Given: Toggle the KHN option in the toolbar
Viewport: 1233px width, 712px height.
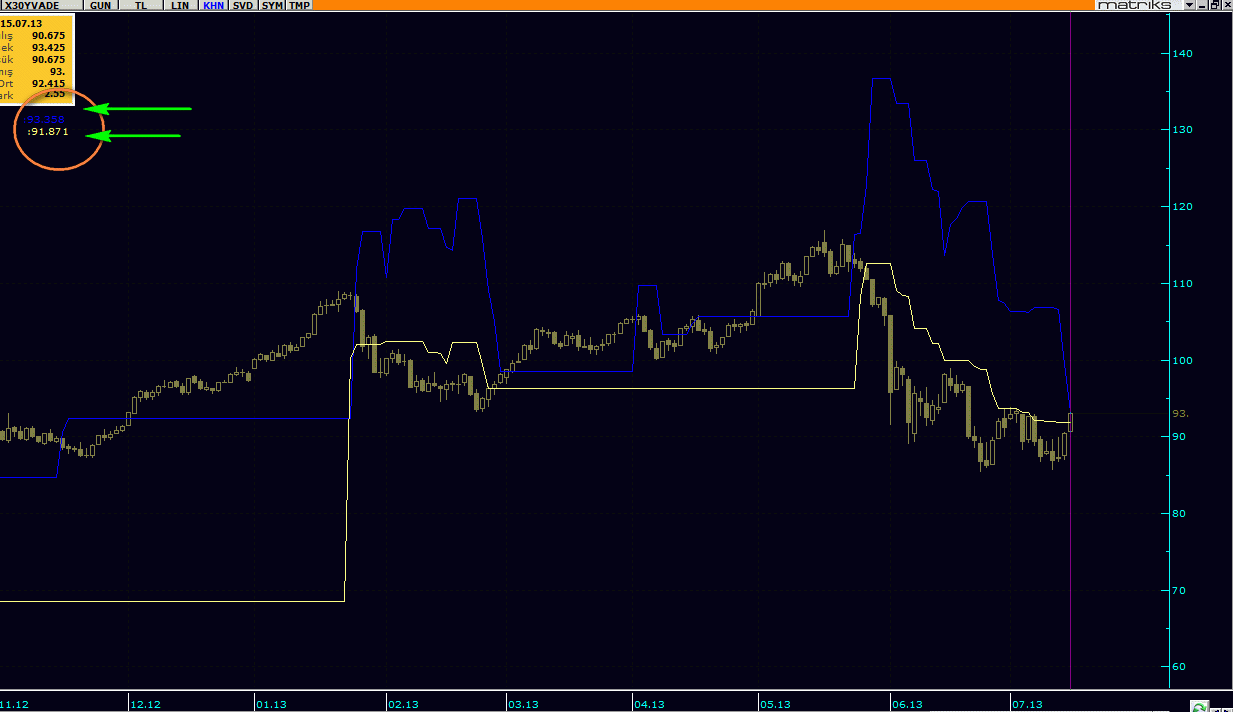Looking at the screenshot, I should [213, 5].
